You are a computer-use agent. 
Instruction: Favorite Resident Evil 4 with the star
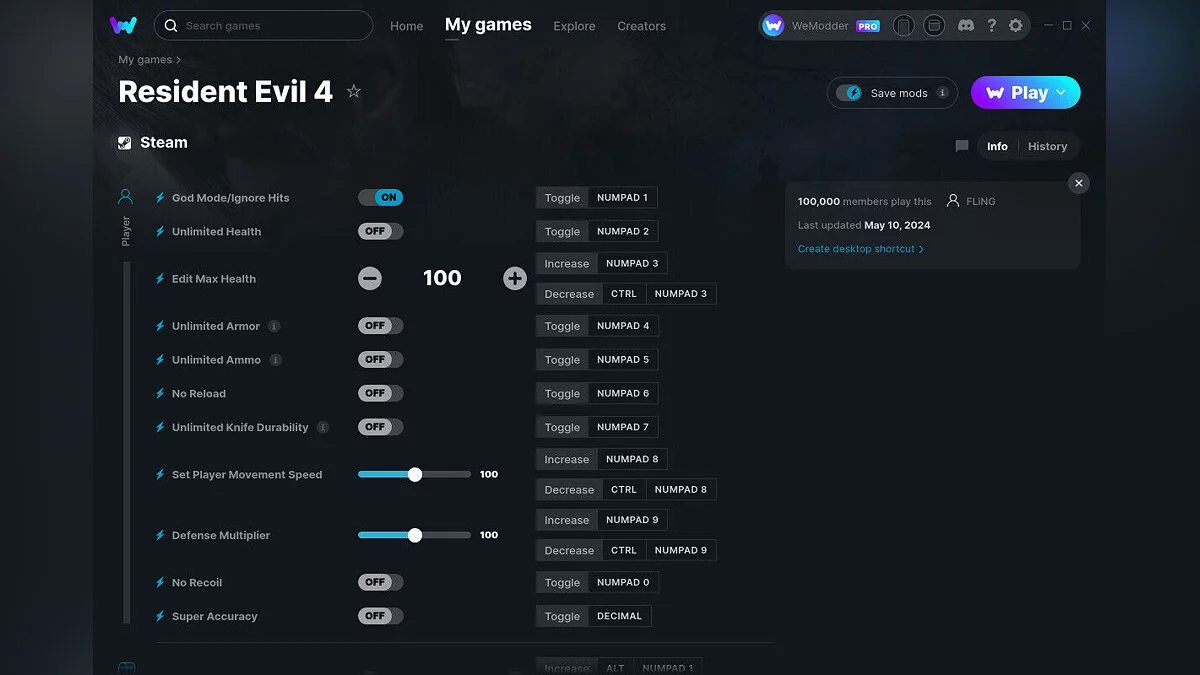[353, 92]
